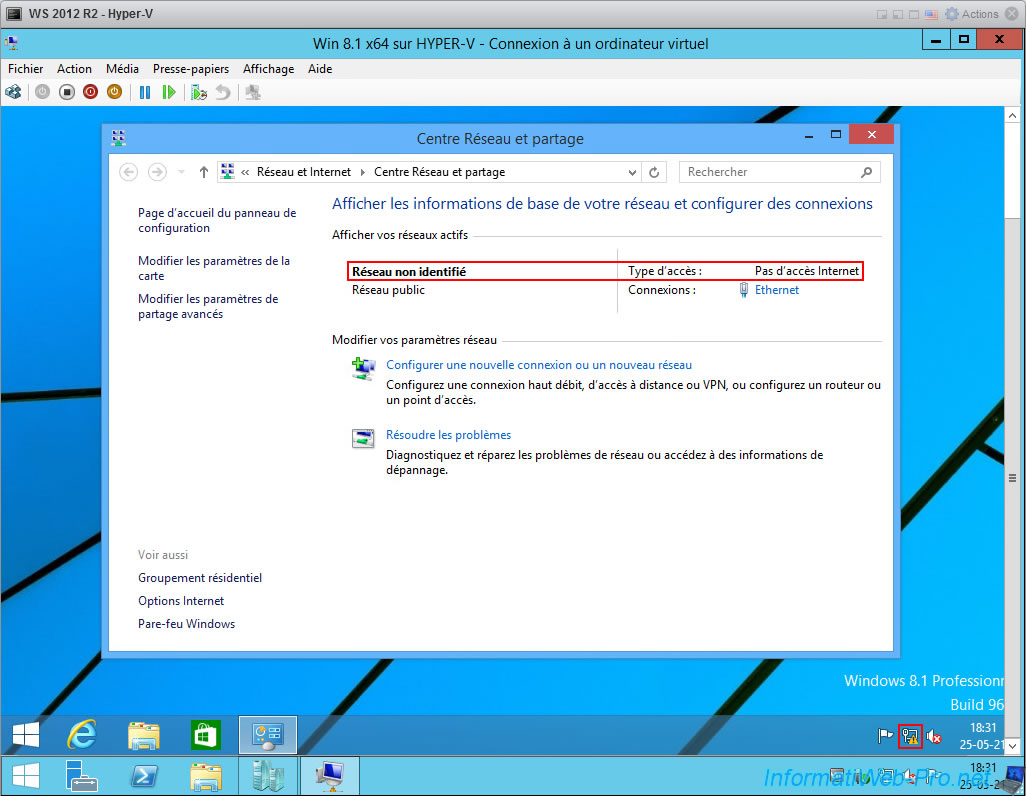Open Server Manager on host taskbar
The width and height of the screenshot is (1026, 796).
coord(82,776)
